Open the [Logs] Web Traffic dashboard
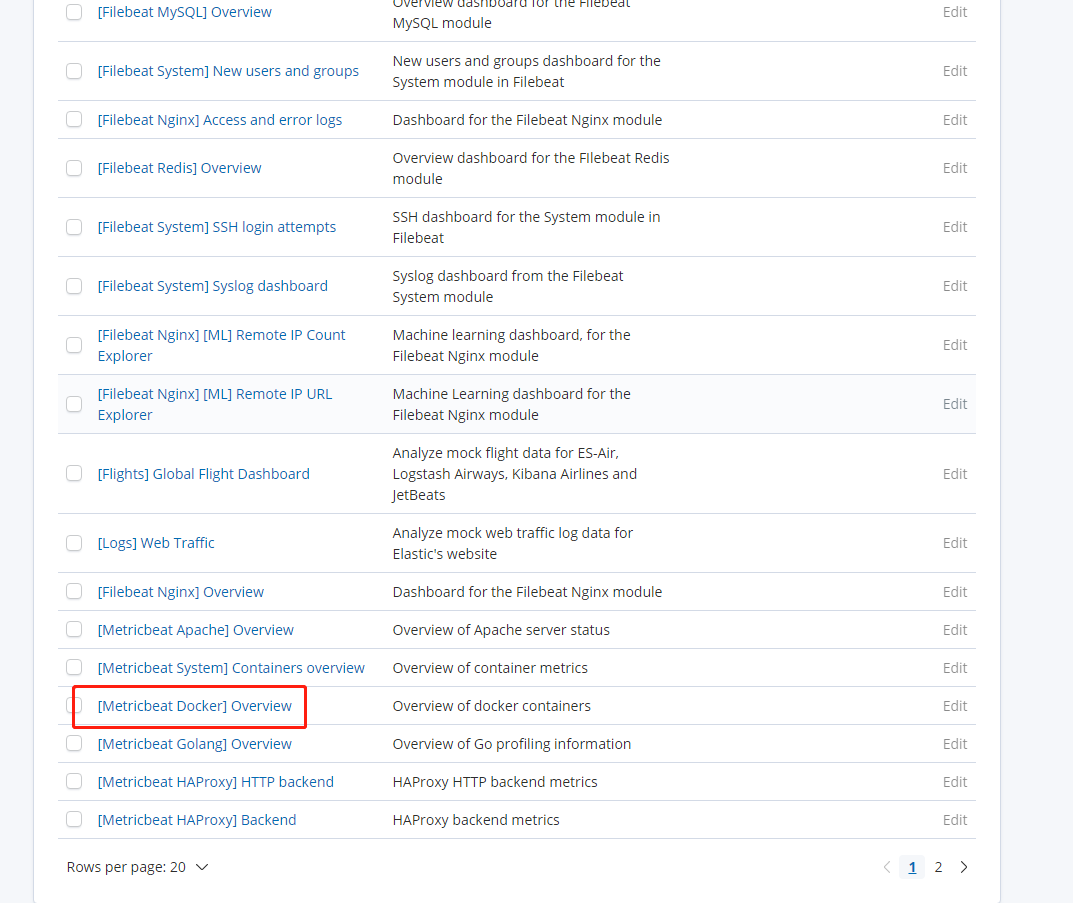 [156, 543]
